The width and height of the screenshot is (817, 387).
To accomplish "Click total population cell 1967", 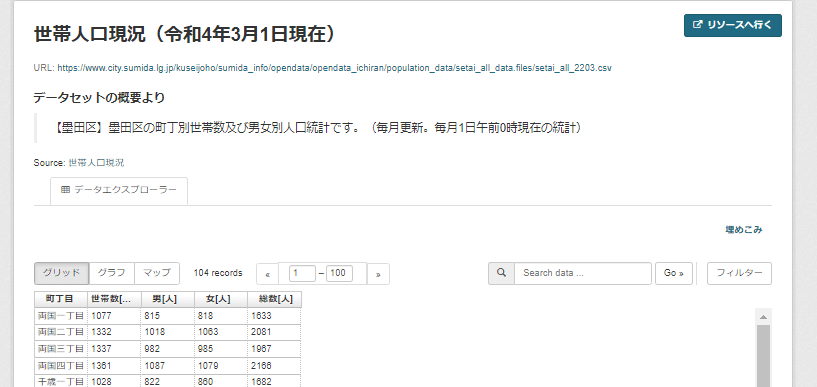I will 275,348.
